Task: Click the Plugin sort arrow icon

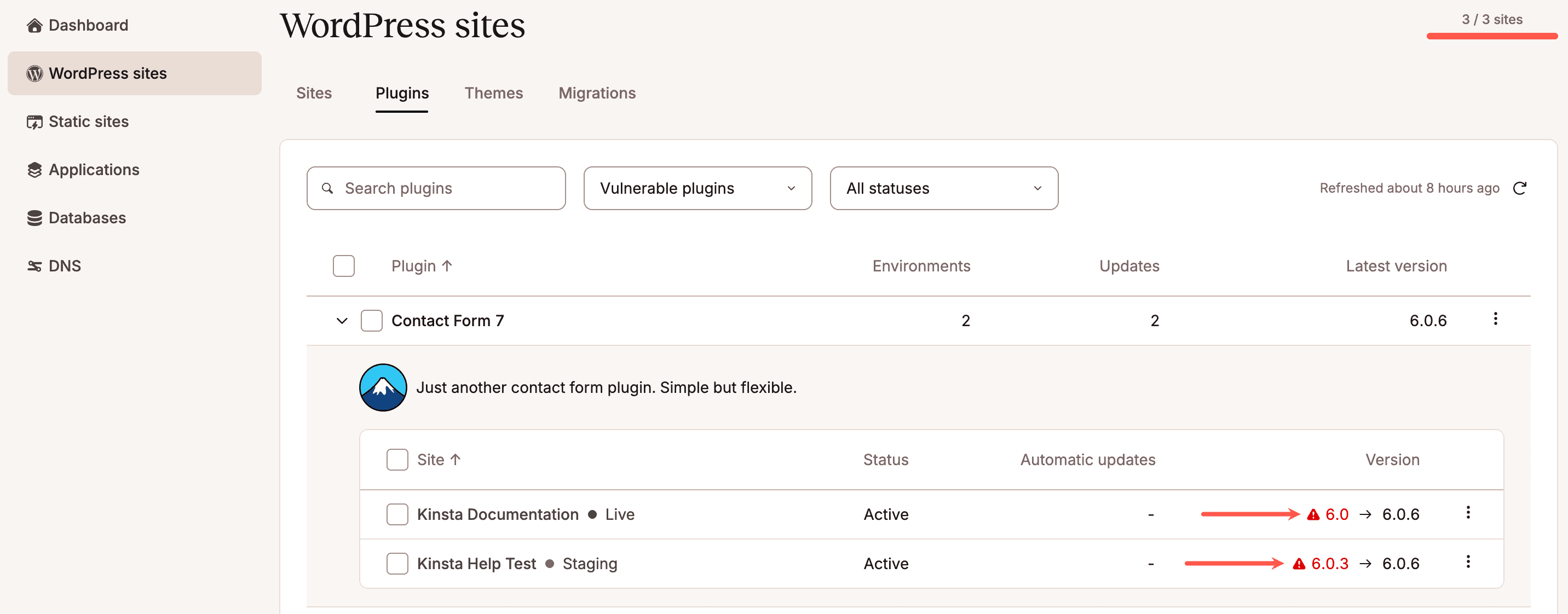Action: [x=447, y=266]
